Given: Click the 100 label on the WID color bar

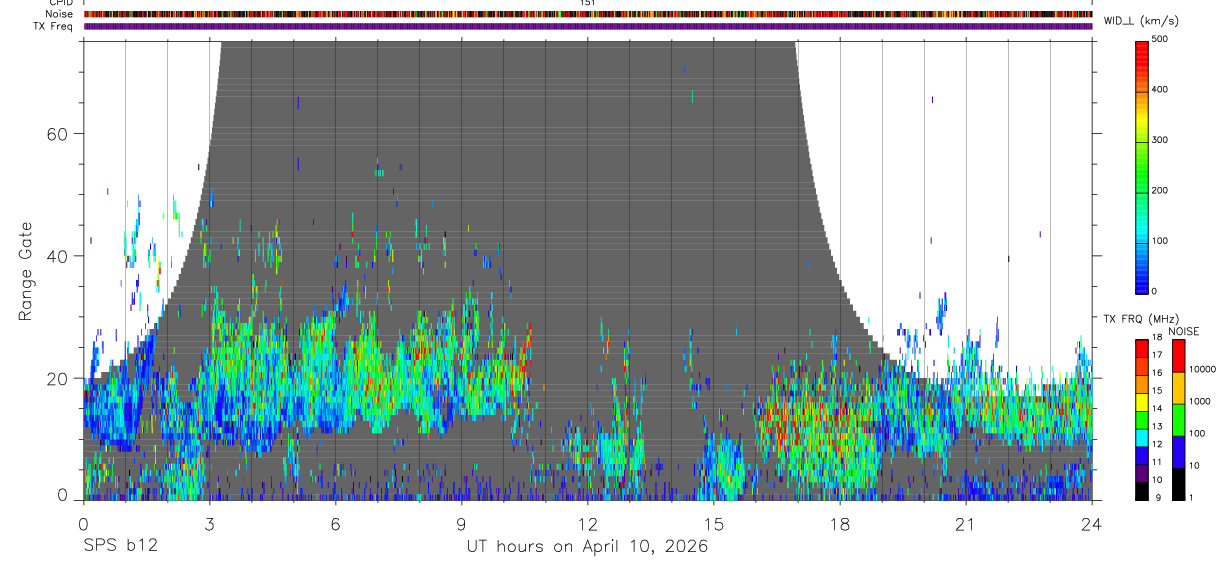Looking at the screenshot, I should click(1161, 241).
